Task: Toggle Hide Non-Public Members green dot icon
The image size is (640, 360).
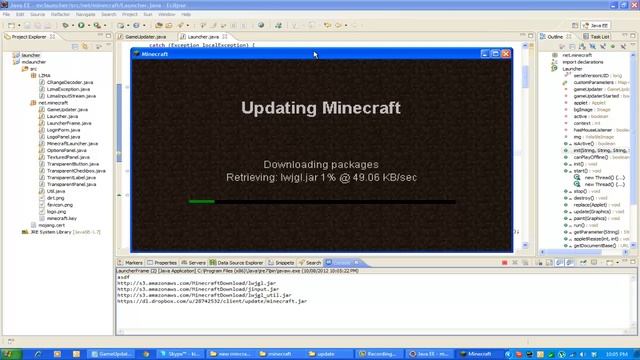Action: pyautogui.click(x=613, y=47)
